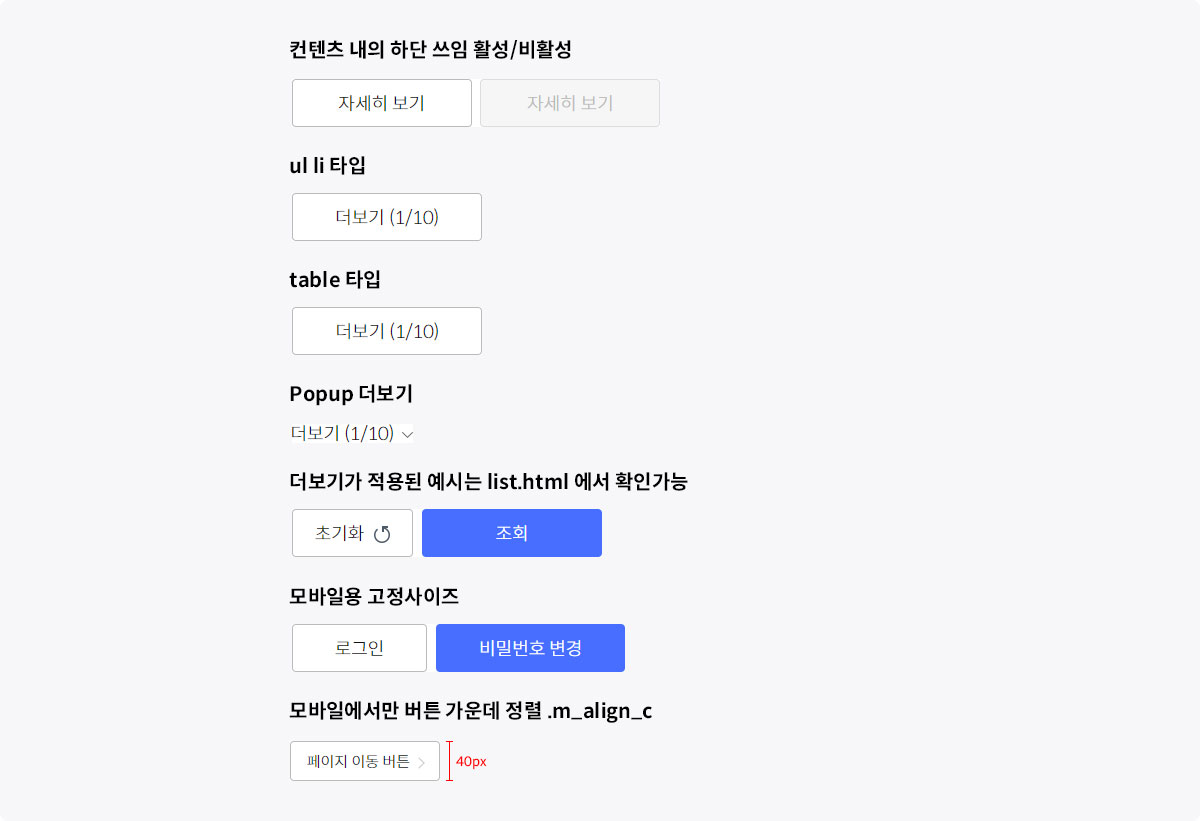Click the heading containing .m_align_c

tap(471, 711)
